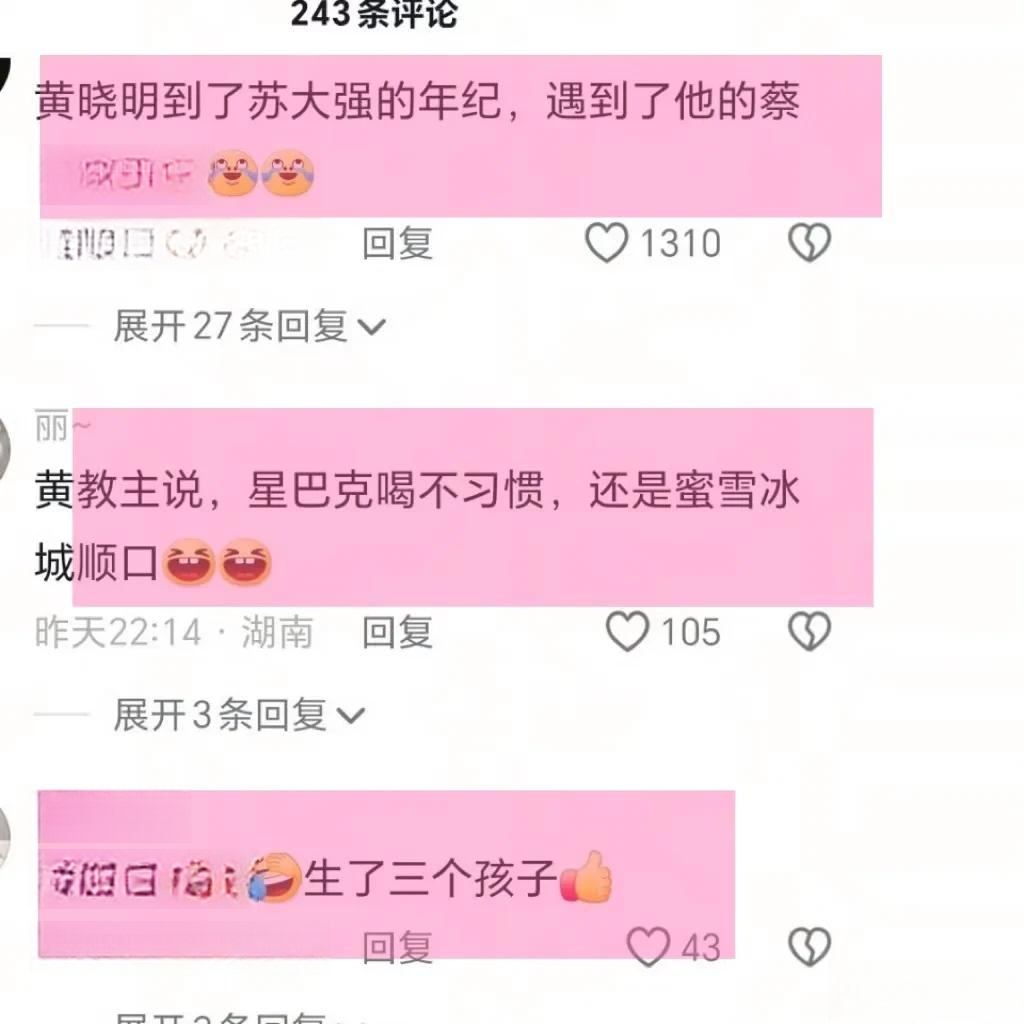The image size is (1024, 1024).
Task: Like the 蜜雪冰城 comment with 105 likes
Action: click(x=627, y=632)
